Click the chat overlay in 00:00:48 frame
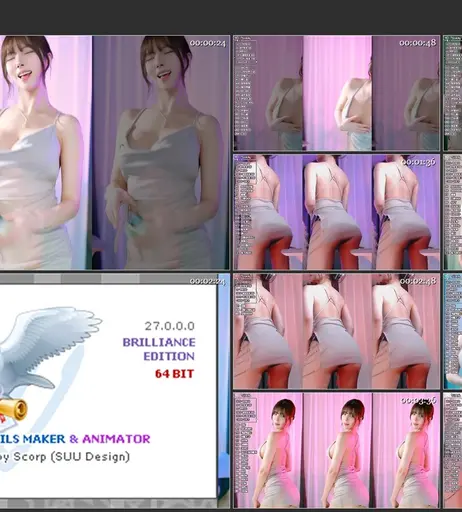The width and height of the screenshot is (462, 512). tap(246, 87)
